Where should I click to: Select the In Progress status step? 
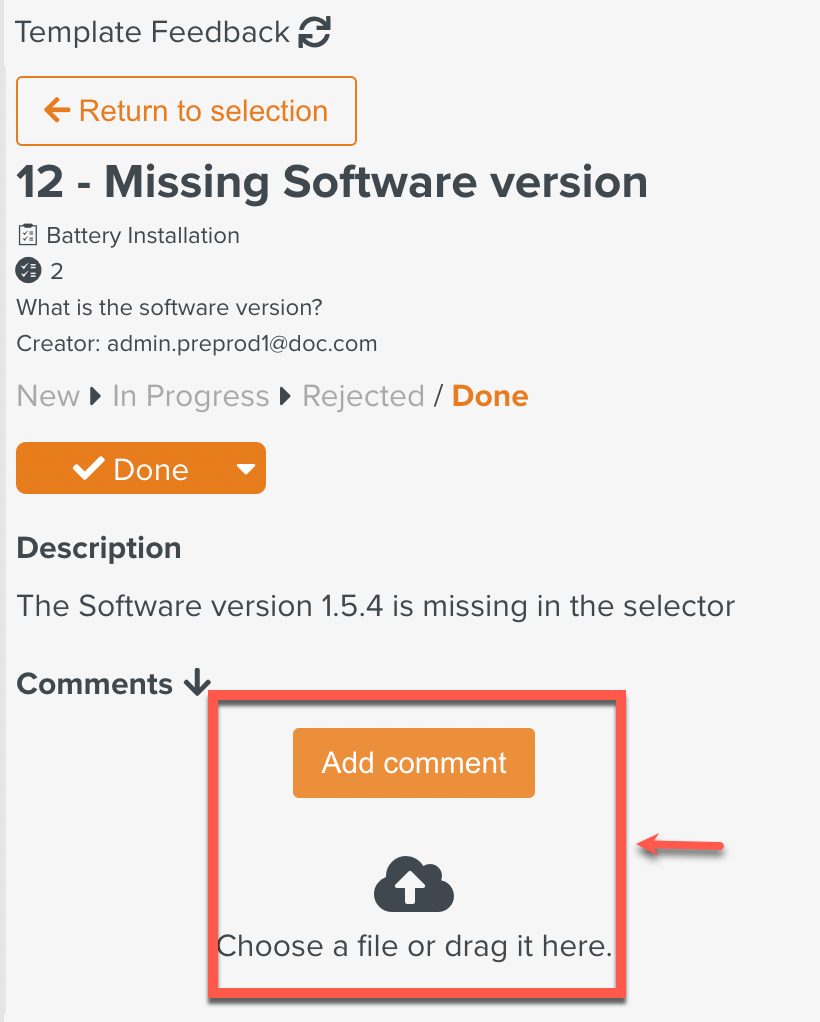(x=190, y=396)
